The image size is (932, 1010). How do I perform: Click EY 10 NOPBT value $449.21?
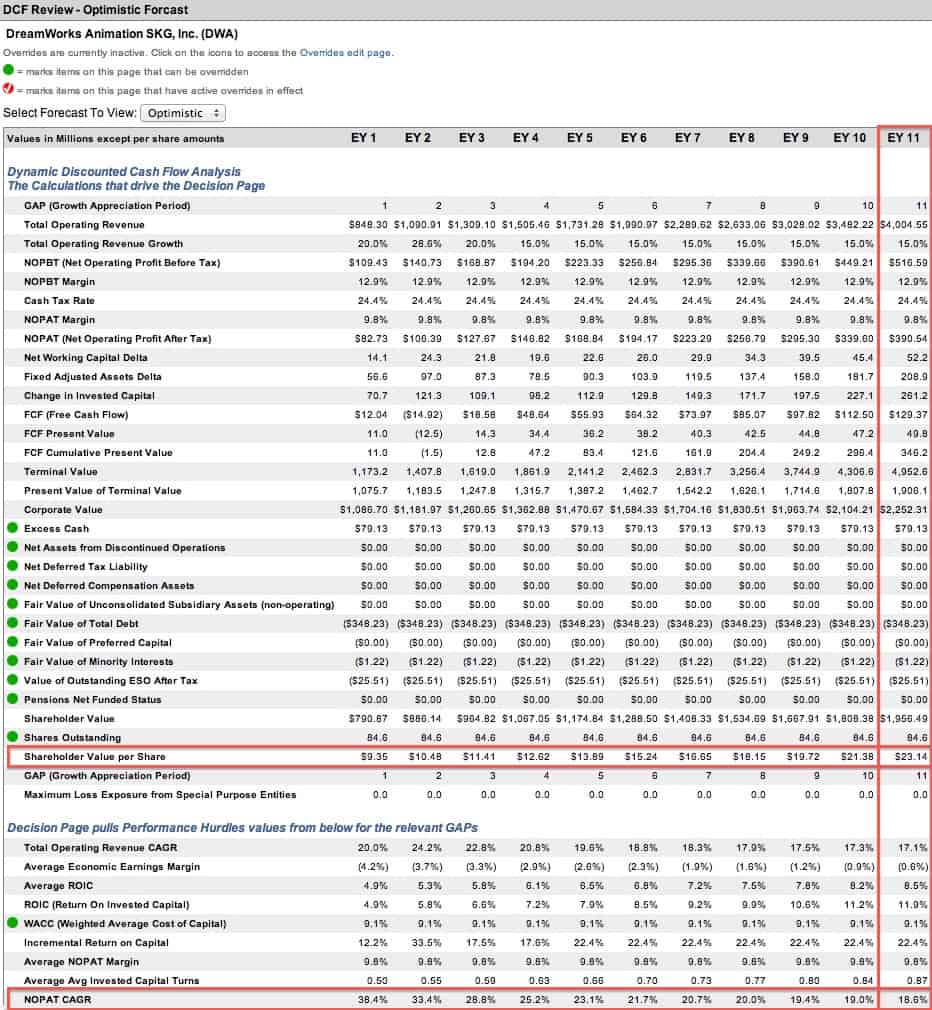tap(854, 263)
